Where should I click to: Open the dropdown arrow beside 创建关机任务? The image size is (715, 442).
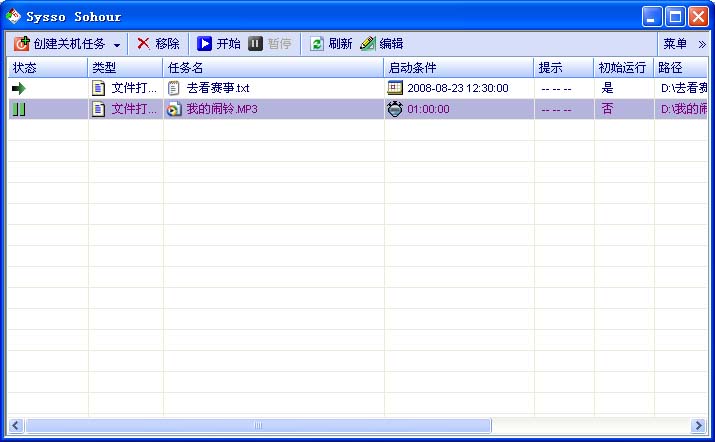pos(117,45)
